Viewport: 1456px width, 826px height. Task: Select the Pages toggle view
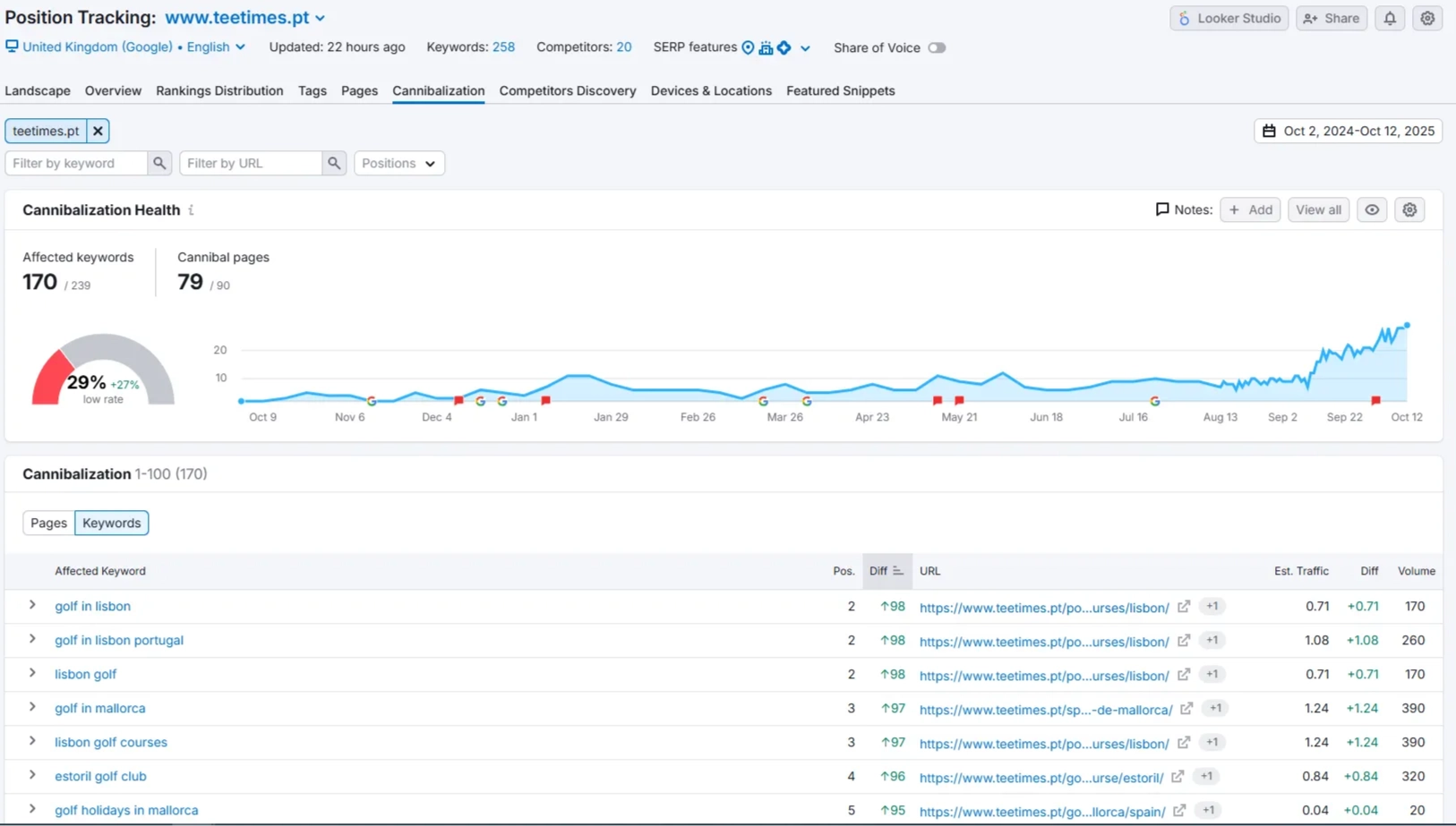tap(48, 523)
